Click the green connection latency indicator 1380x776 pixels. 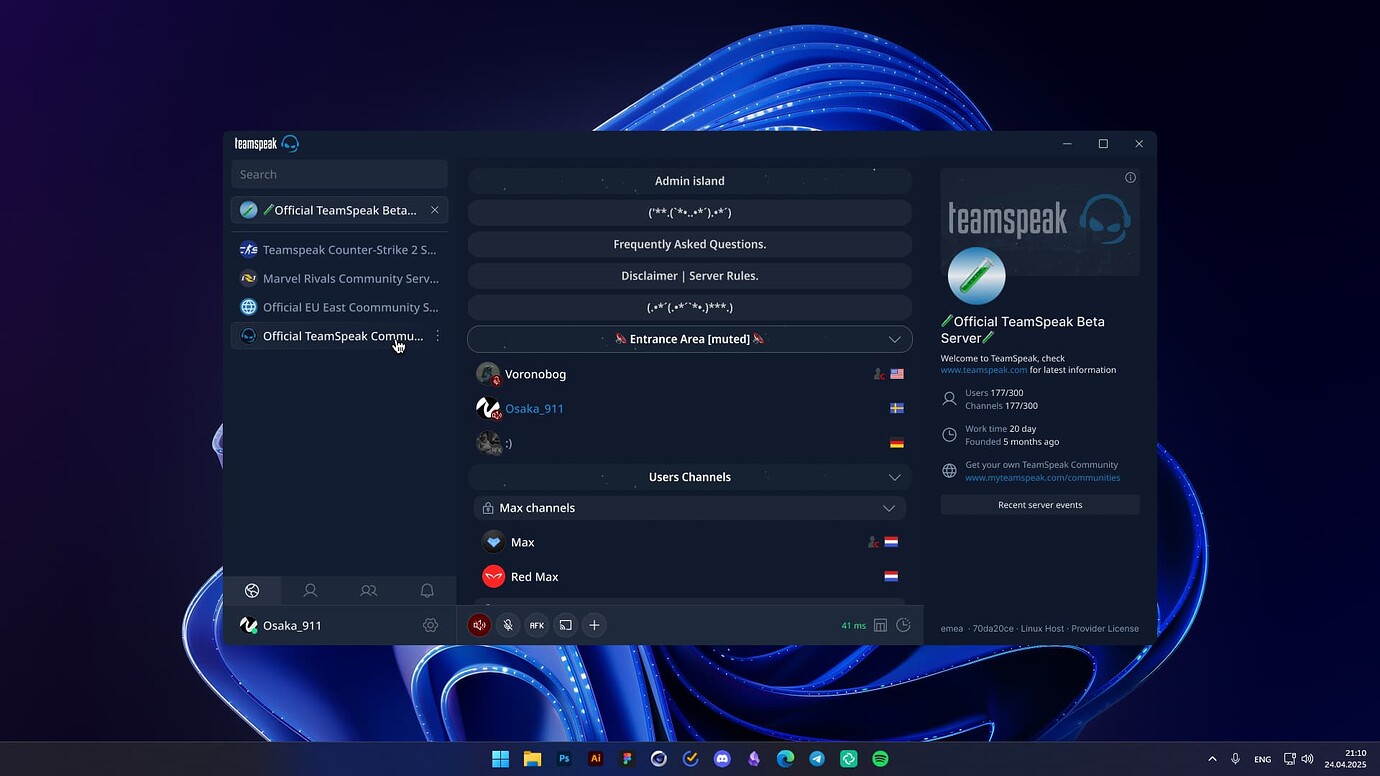(x=852, y=625)
